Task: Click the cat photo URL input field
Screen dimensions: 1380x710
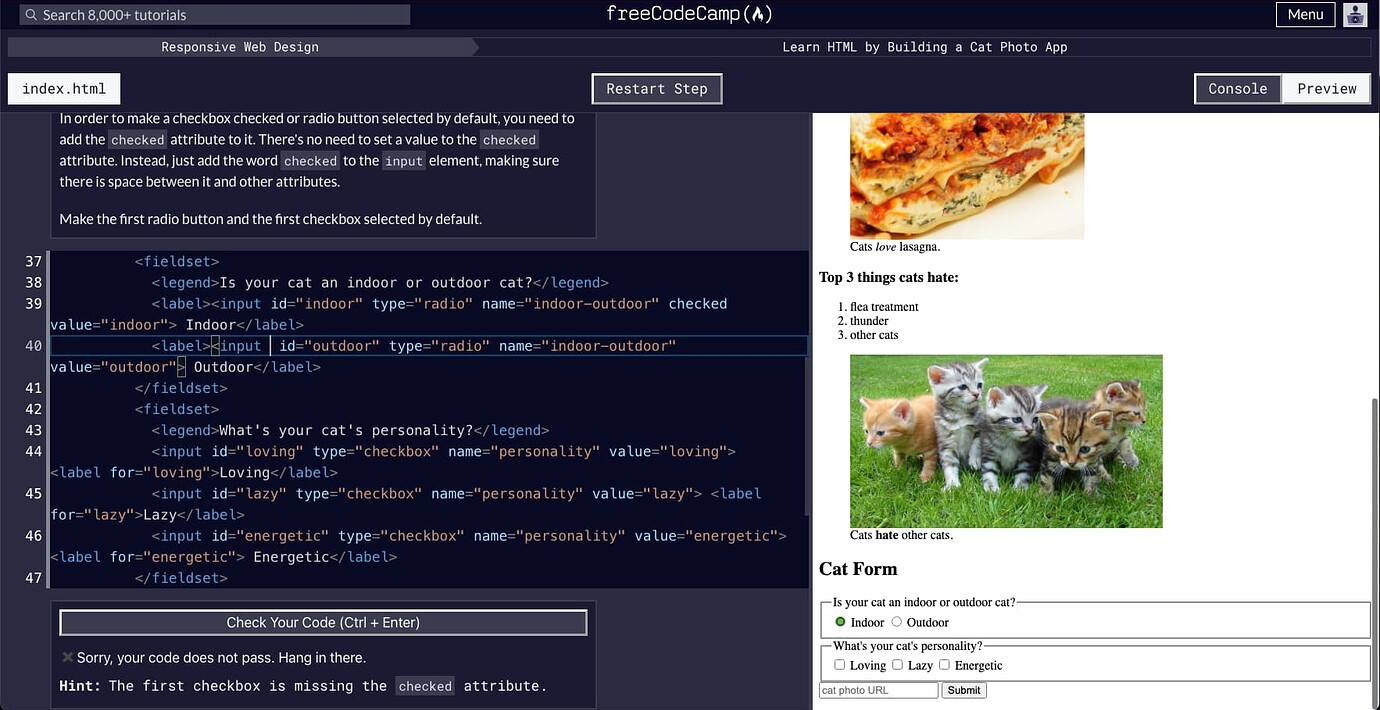Action: (878, 690)
